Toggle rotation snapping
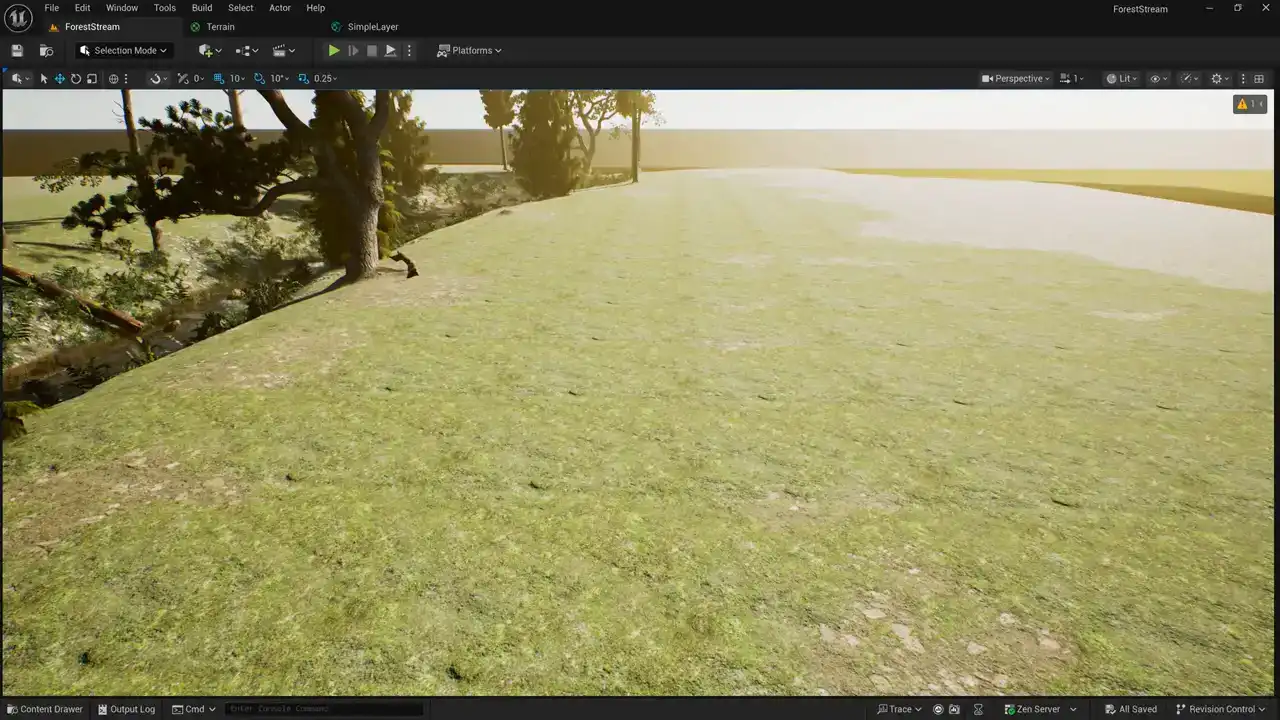Screen dimensions: 1280x720 [260, 79]
